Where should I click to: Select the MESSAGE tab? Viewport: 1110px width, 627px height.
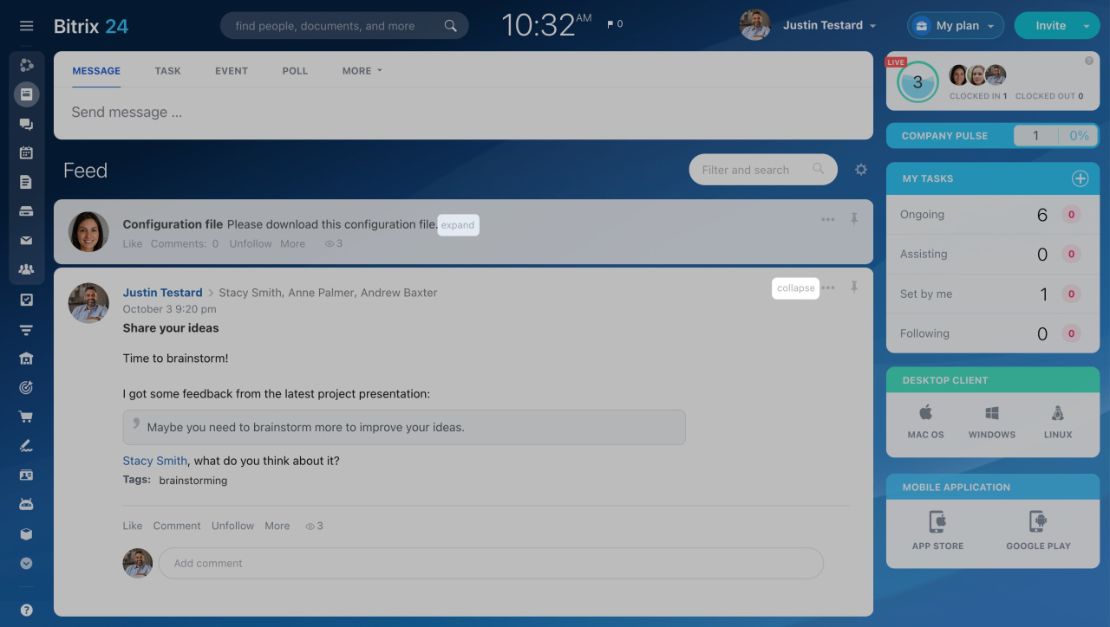click(96, 71)
